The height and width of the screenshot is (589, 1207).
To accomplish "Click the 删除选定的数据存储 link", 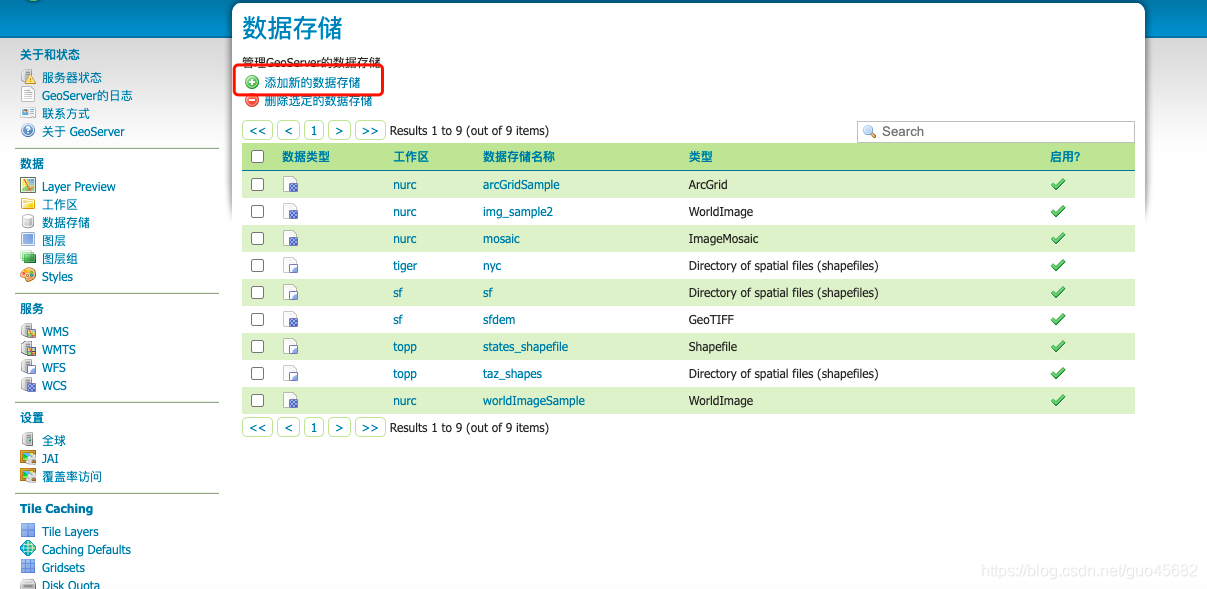I will 318,101.
